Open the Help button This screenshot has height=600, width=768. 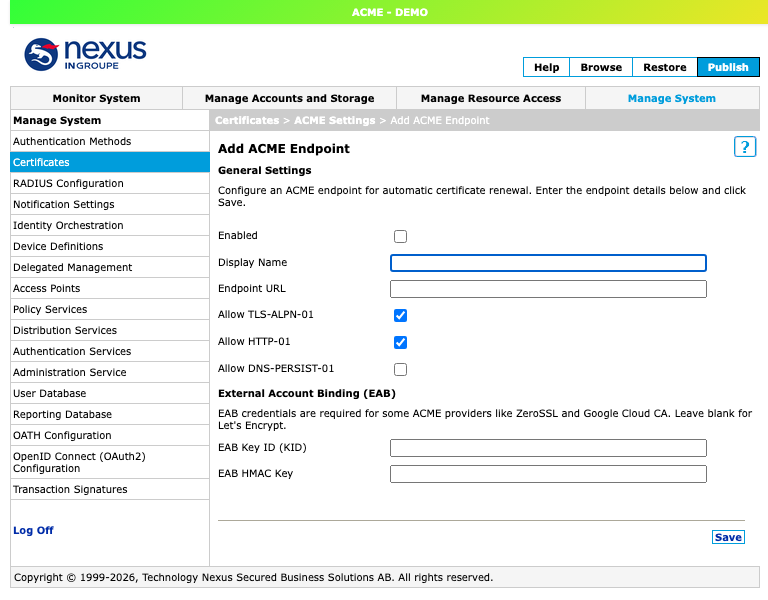pos(546,67)
